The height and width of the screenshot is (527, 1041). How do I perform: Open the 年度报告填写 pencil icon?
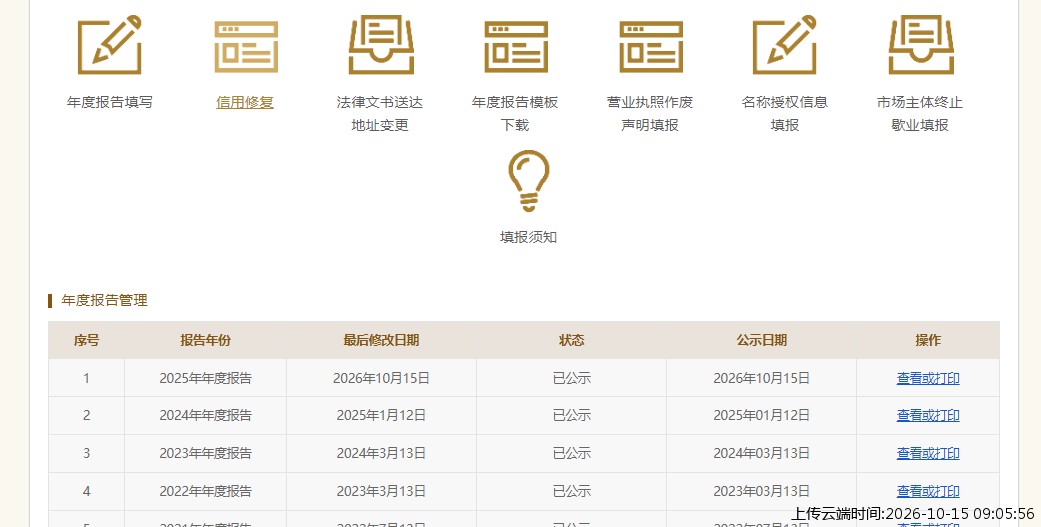coord(110,44)
